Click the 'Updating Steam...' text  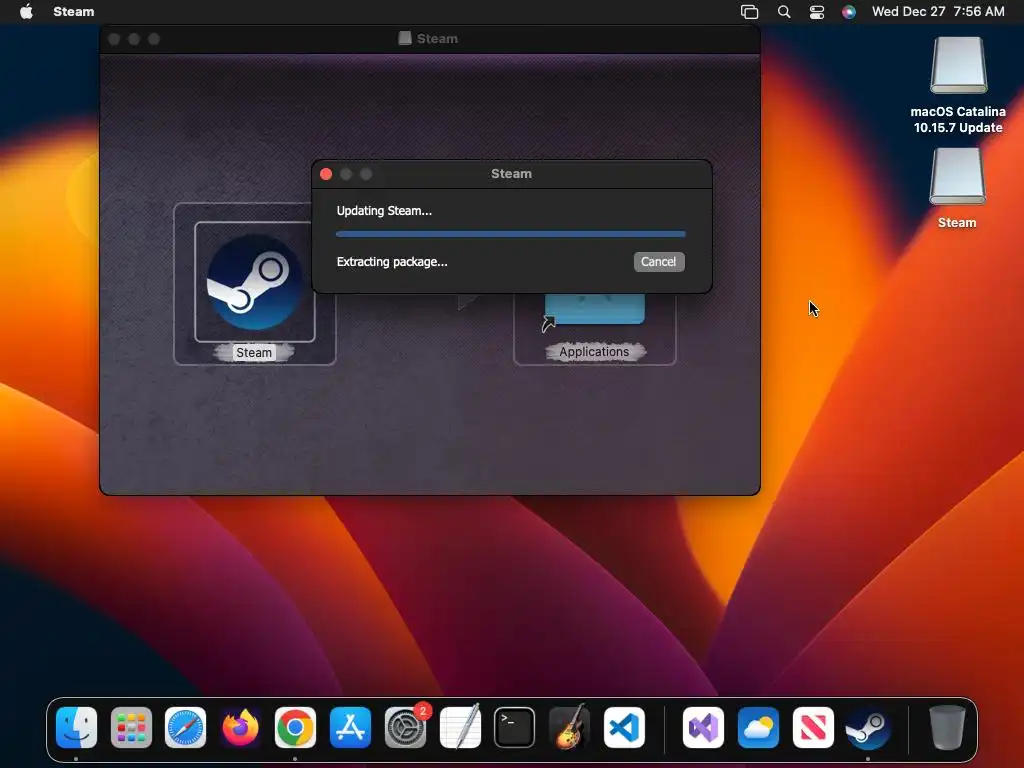click(x=384, y=211)
